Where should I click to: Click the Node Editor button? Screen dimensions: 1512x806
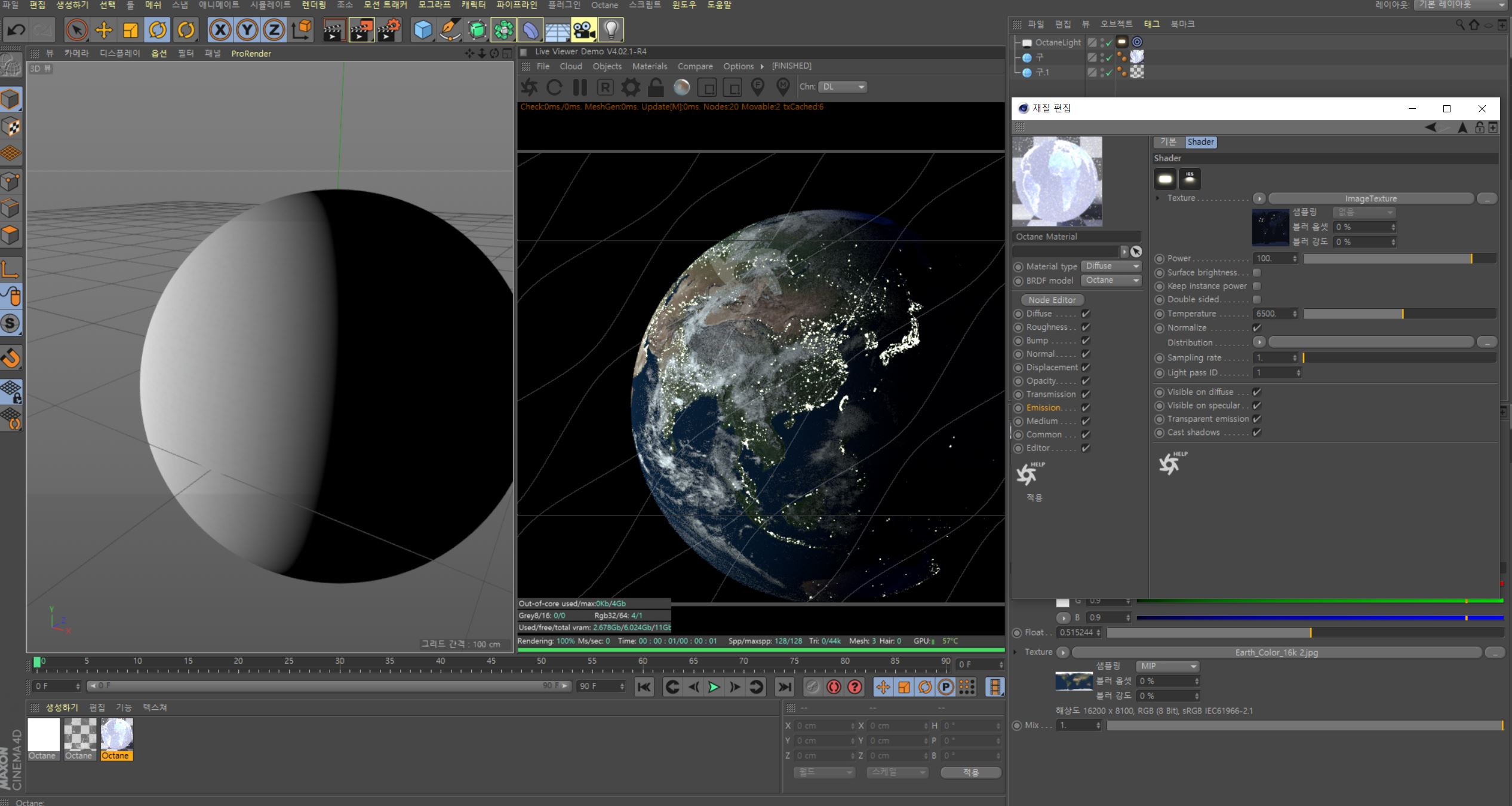(1055, 300)
